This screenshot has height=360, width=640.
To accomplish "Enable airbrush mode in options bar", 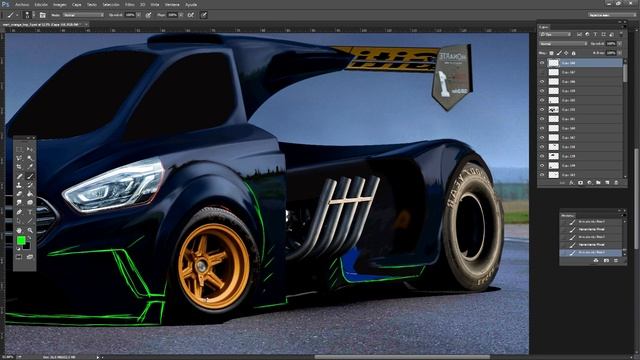I will coord(191,15).
